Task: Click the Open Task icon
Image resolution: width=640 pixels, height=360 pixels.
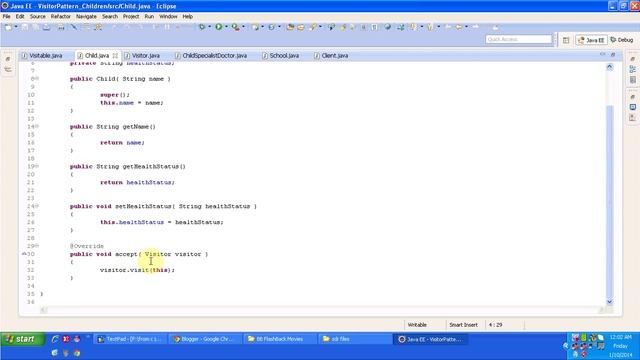Action: 300,27
